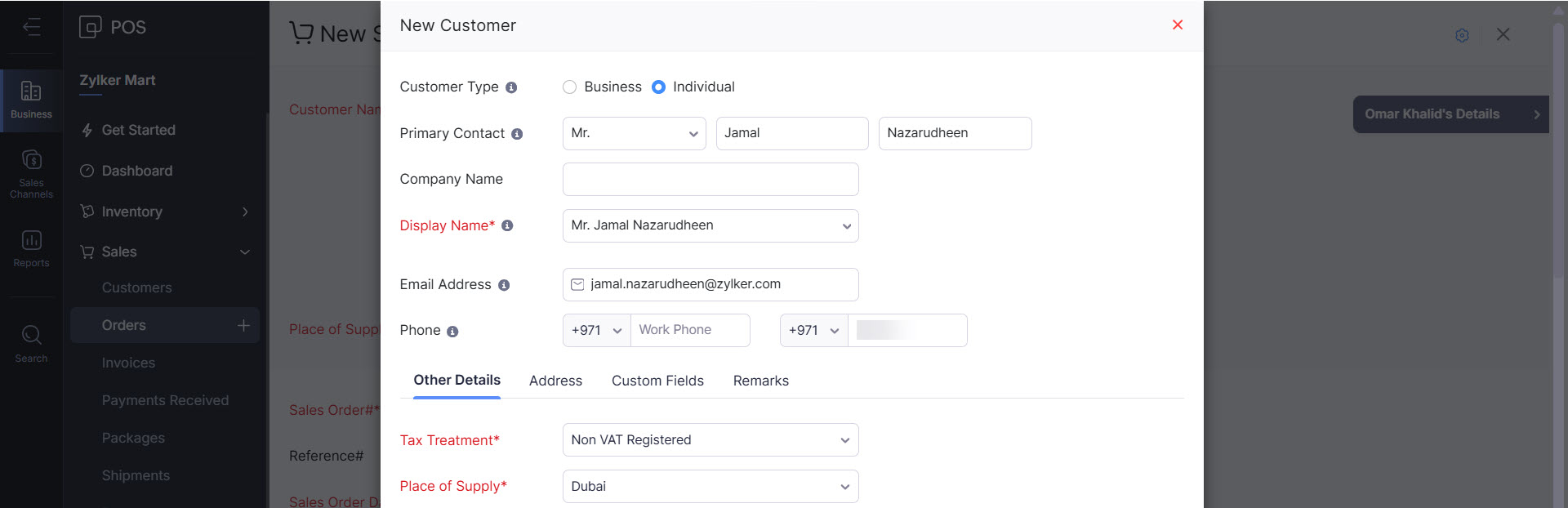Click the Customer Type info icon
The width and height of the screenshot is (1568, 508).
click(511, 87)
